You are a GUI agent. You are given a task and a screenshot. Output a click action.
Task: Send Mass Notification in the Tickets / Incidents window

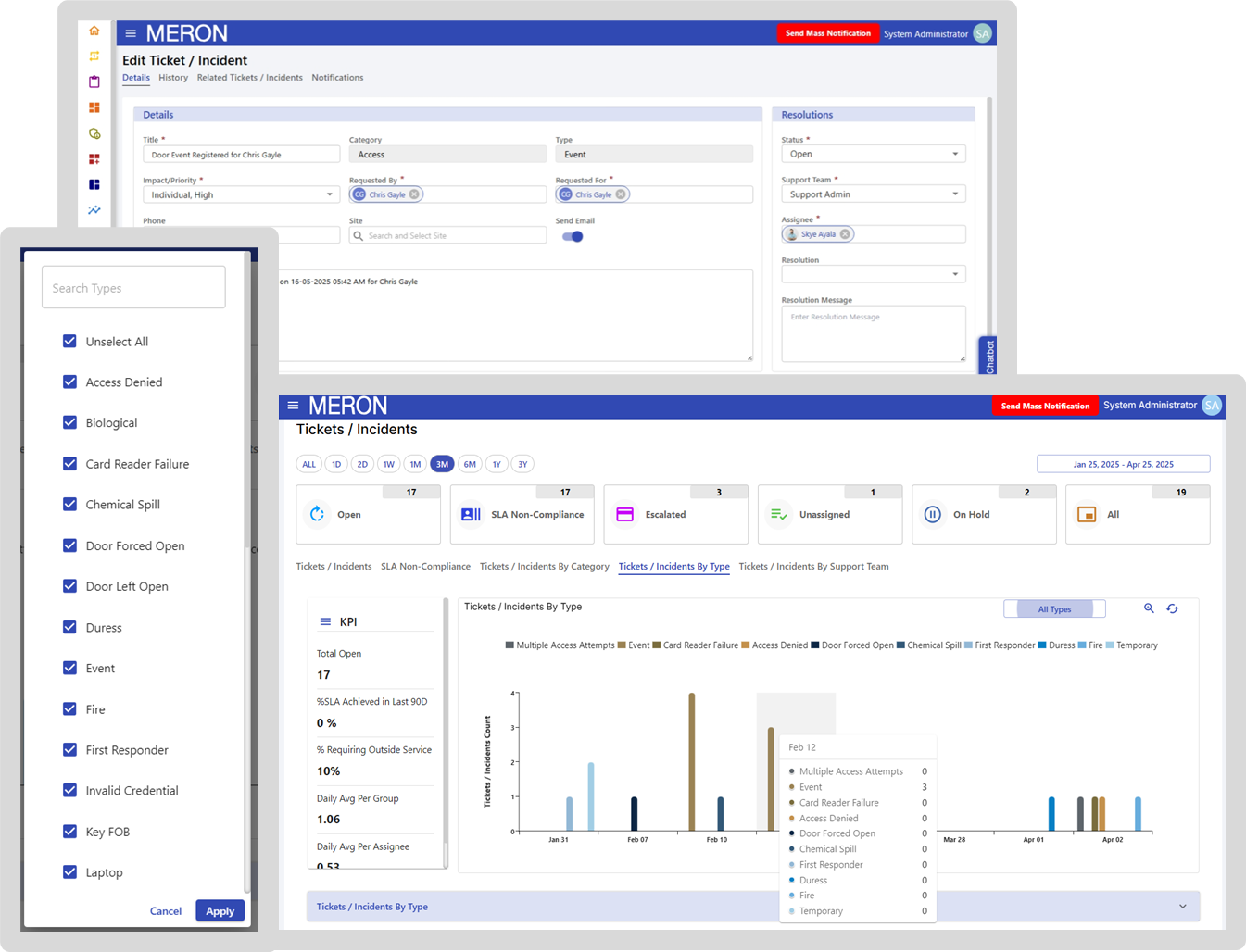coord(1045,406)
